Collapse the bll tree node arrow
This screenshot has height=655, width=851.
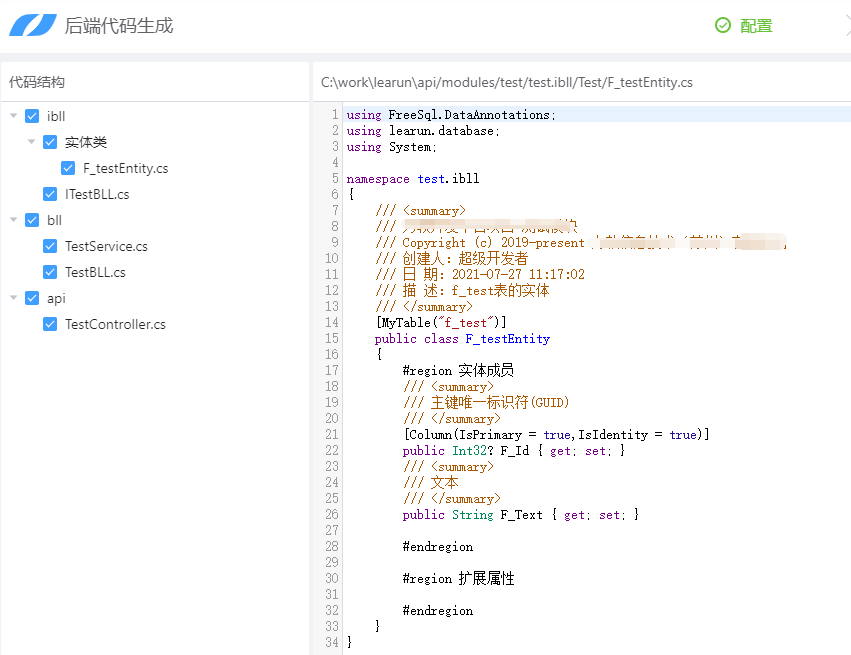(14, 220)
